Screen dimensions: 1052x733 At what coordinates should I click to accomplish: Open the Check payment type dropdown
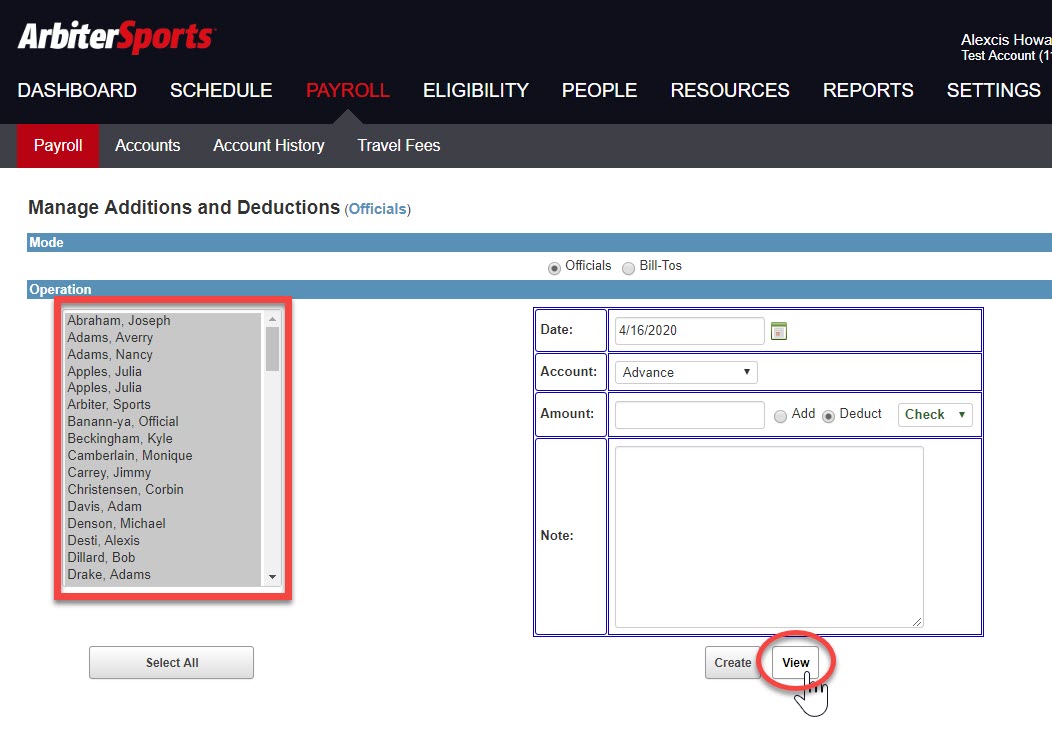(x=935, y=414)
